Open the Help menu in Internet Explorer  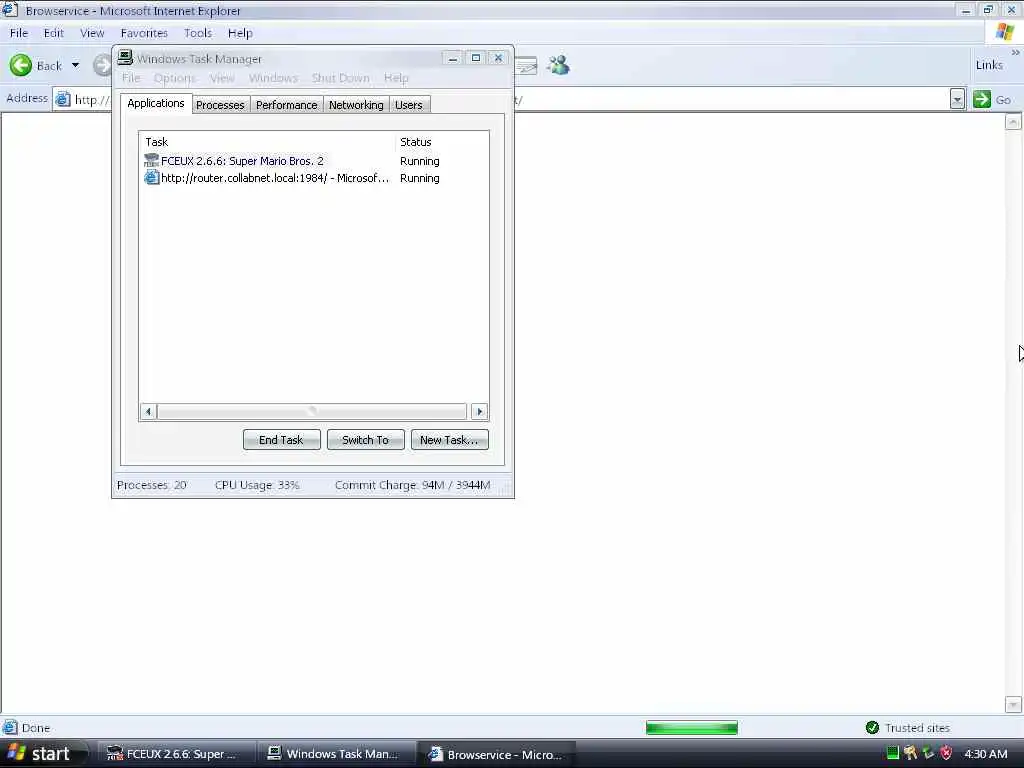(x=240, y=33)
